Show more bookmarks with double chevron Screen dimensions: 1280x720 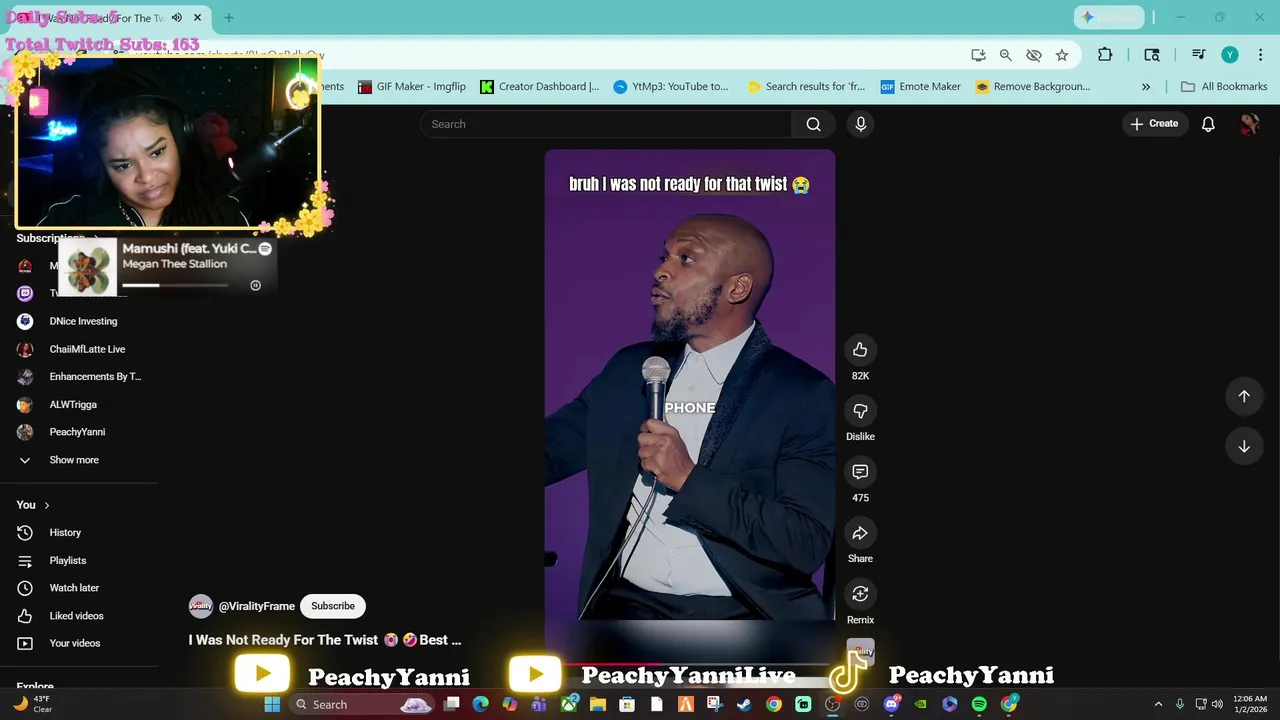[x=1146, y=87]
